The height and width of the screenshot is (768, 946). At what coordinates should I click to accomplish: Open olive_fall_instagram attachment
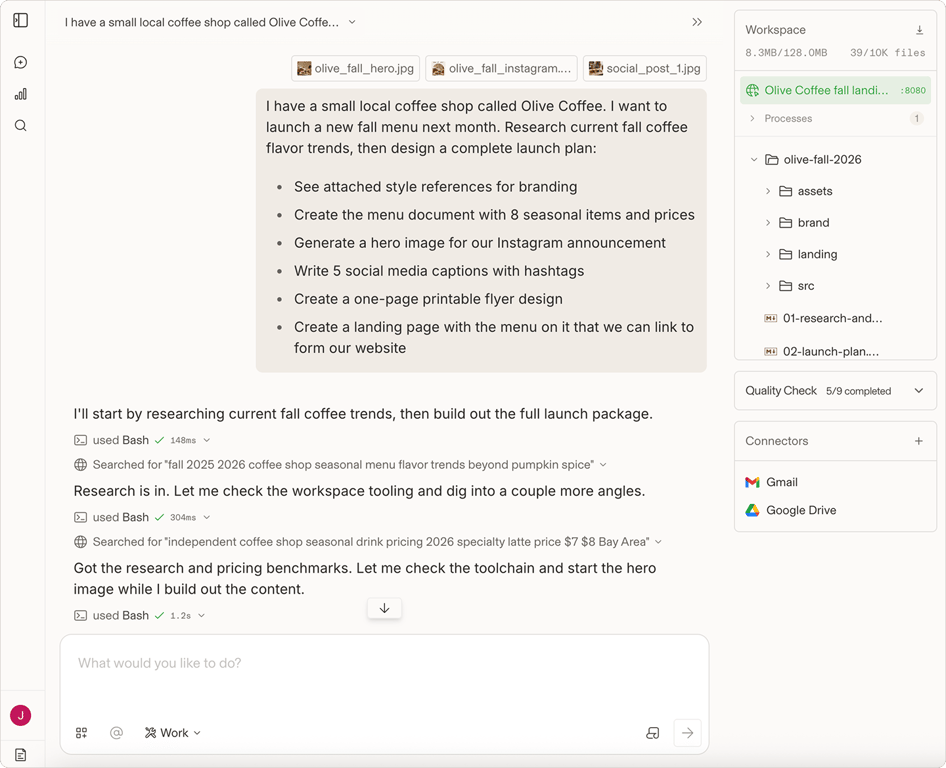pyautogui.click(x=501, y=69)
